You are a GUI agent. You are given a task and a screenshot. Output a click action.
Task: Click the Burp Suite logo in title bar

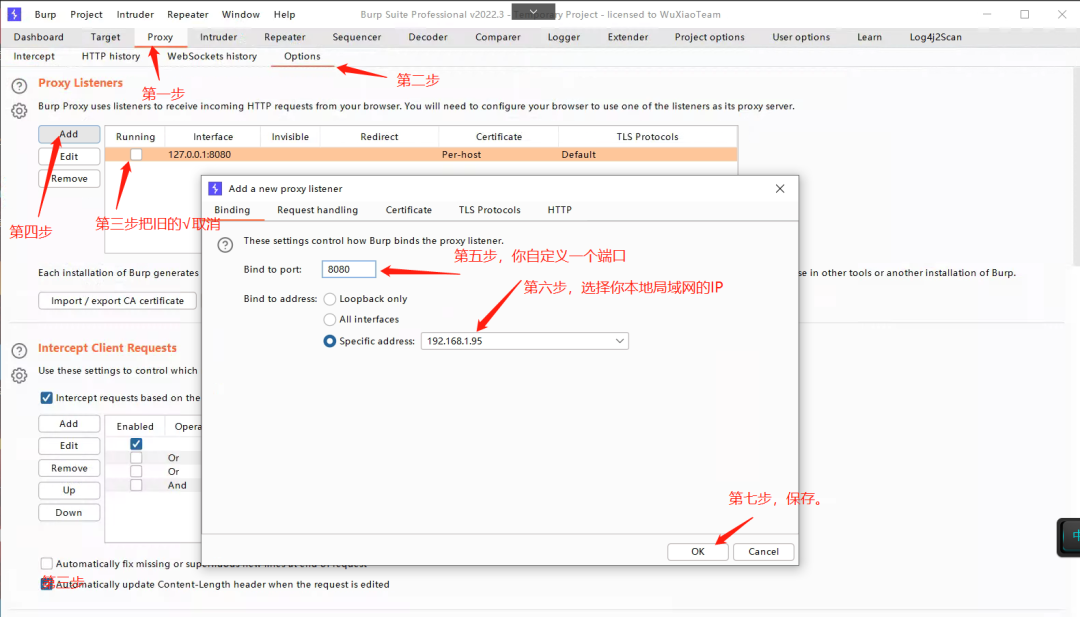click(x=14, y=14)
